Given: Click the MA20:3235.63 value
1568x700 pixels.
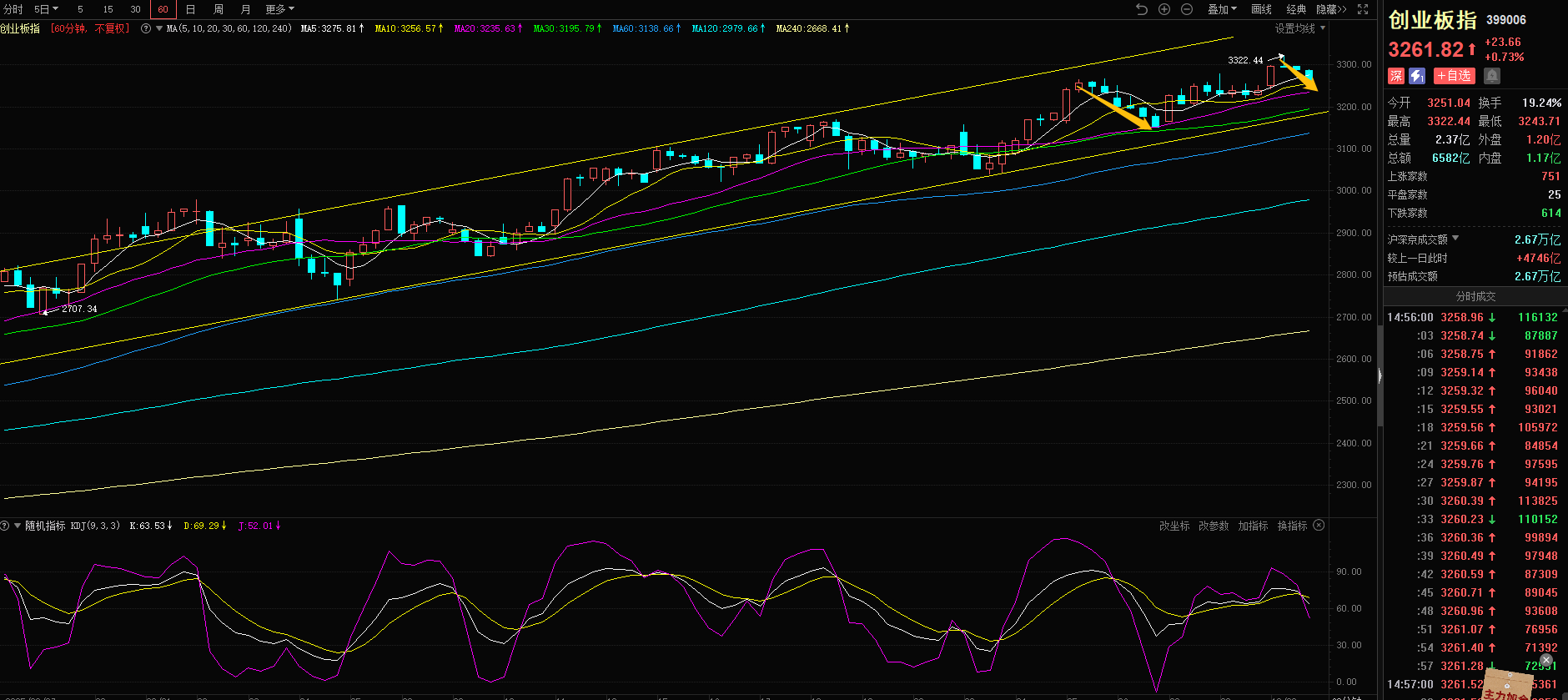Looking at the screenshot, I should 488,28.
